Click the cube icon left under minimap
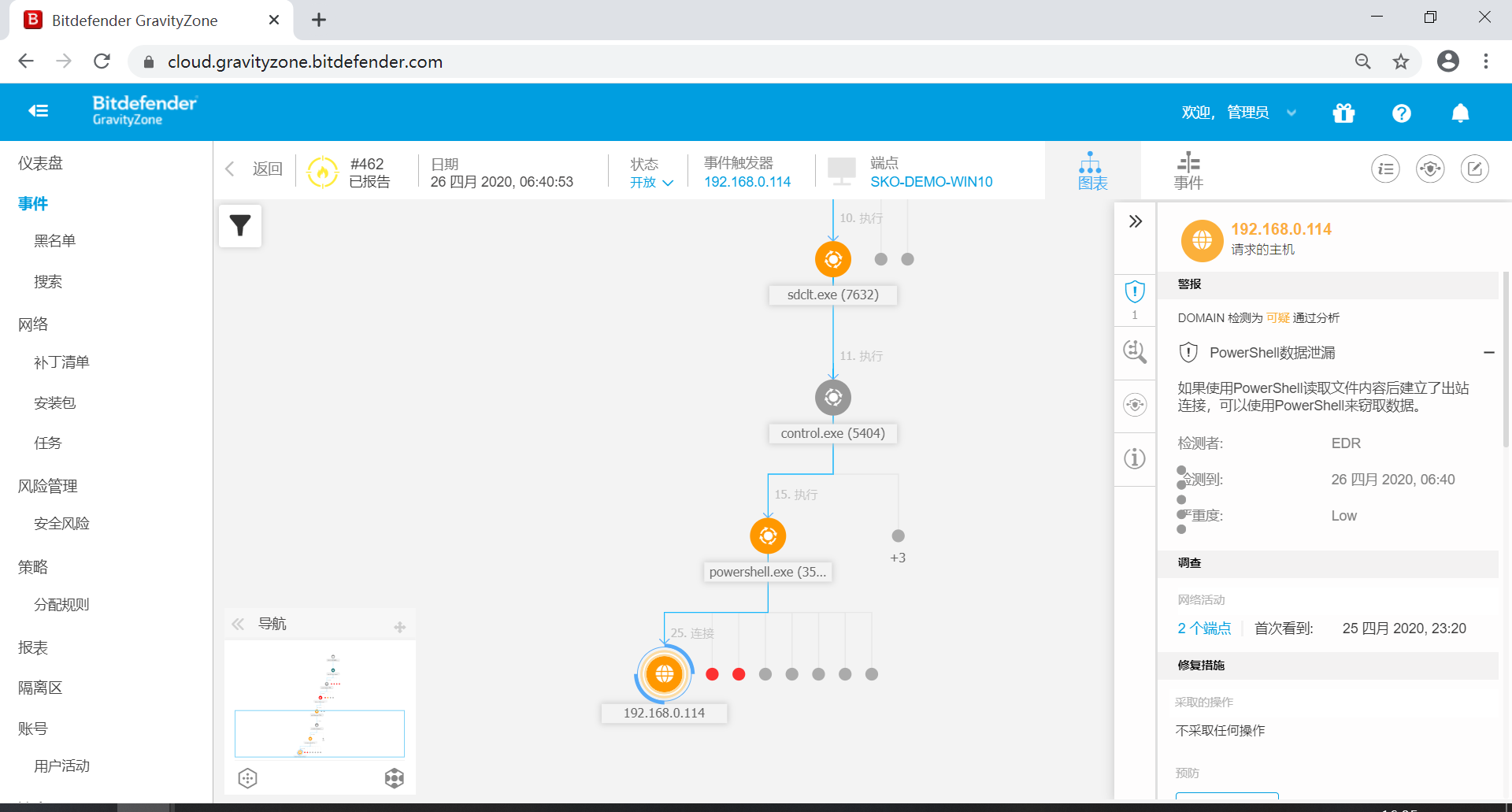 coord(247,778)
